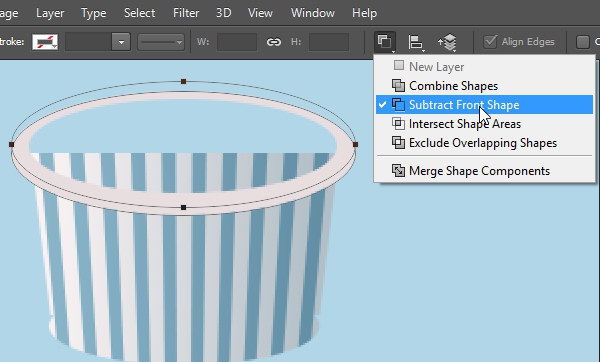Viewport: 600px width, 362px height.
Task: Click the right anchor point of ellipse path
Action: pyautogui.click(x=355, y=145)
